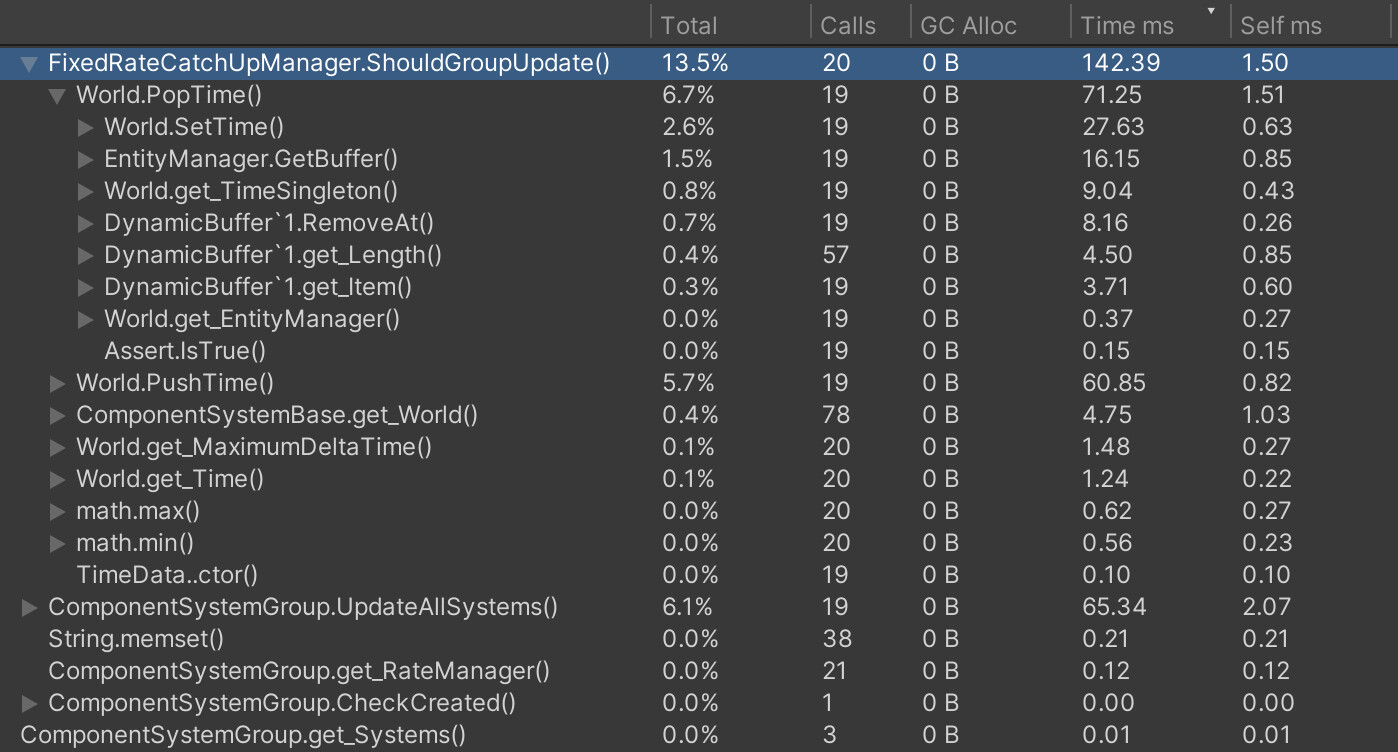Screen dimensions: 1398x752
Task: Click the 142.39 time value
Action: coord(1121,64)
